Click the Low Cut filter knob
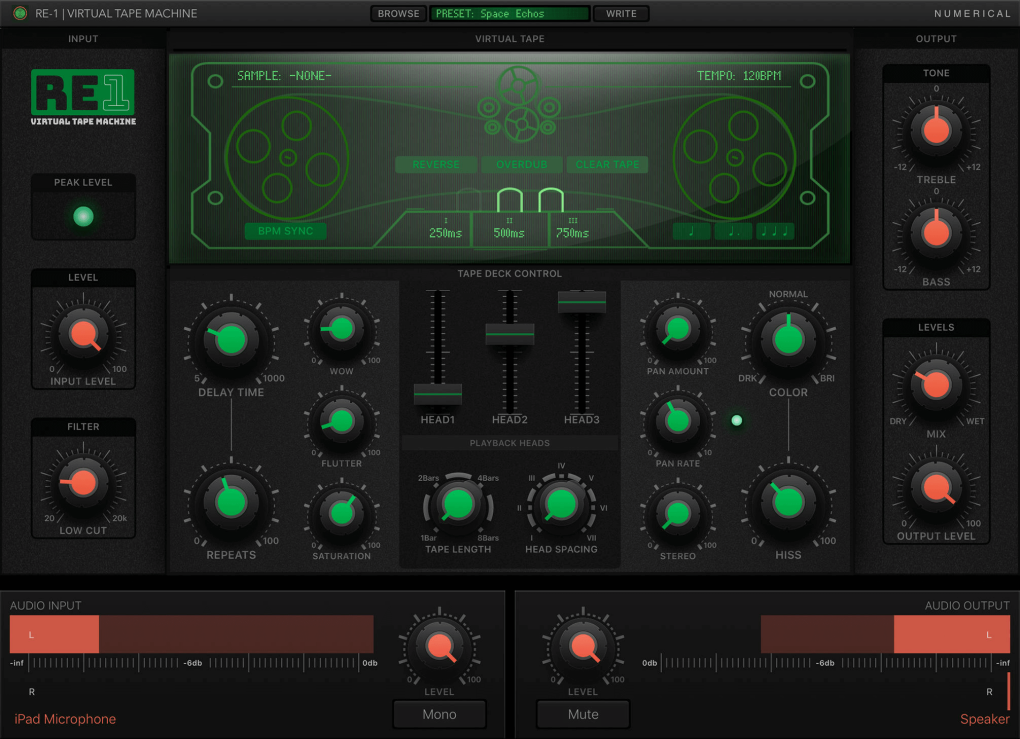 pos(83,483)
